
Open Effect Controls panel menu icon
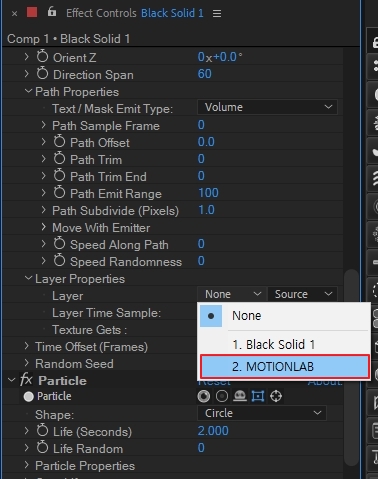tap(217, 13)
